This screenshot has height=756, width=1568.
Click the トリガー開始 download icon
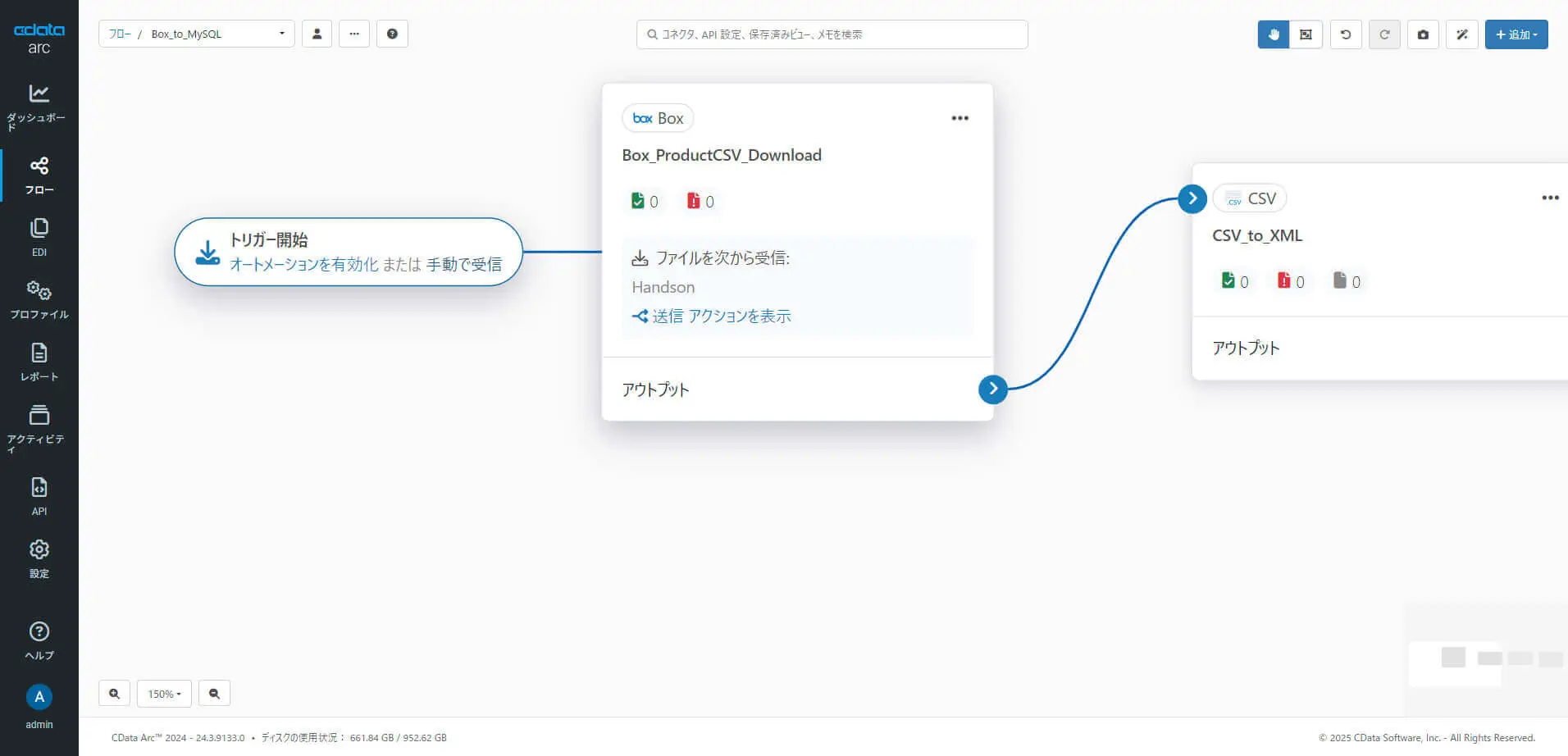click(x=207, y=253)
